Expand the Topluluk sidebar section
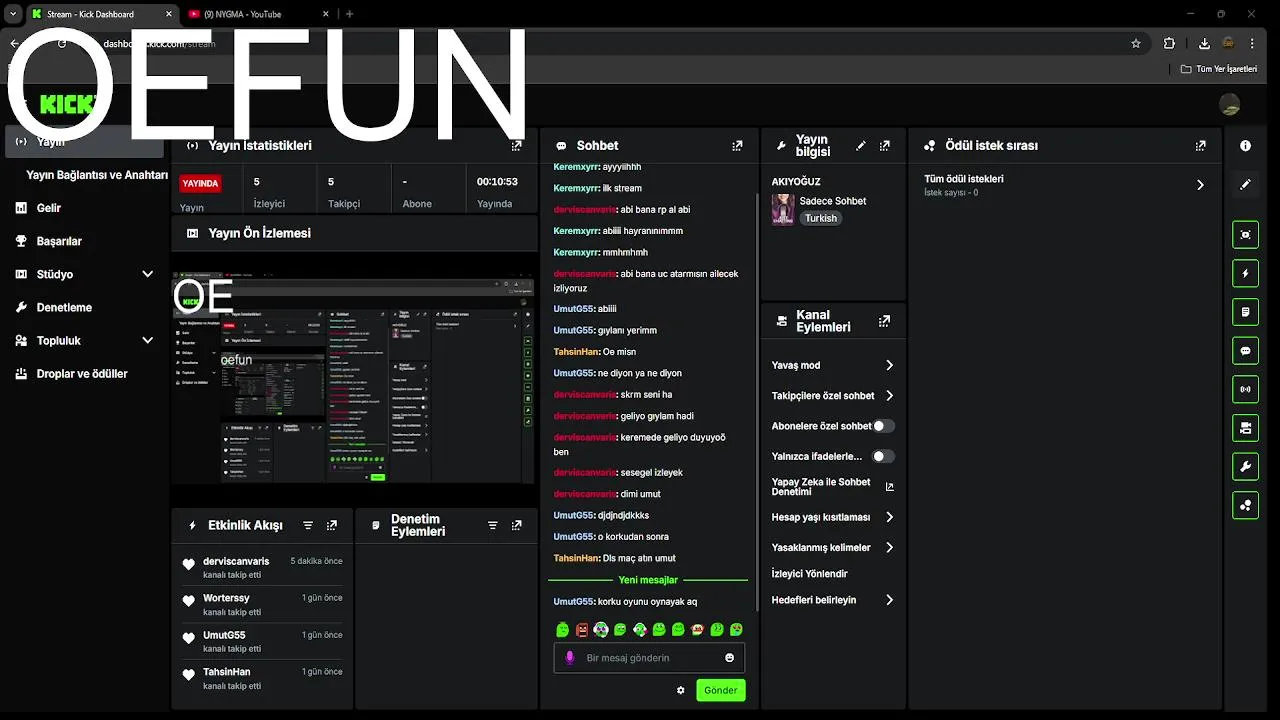 click(x=148, y=340)
